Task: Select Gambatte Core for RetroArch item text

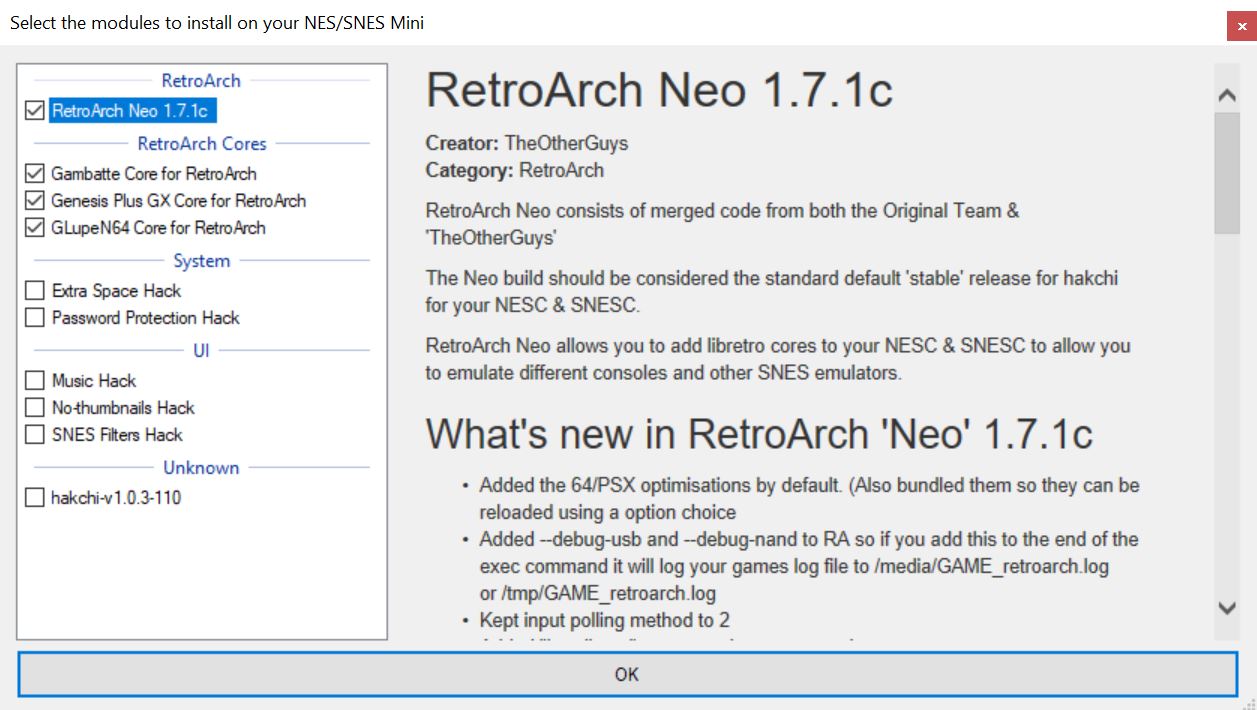Action: click(x=154, y=174)
